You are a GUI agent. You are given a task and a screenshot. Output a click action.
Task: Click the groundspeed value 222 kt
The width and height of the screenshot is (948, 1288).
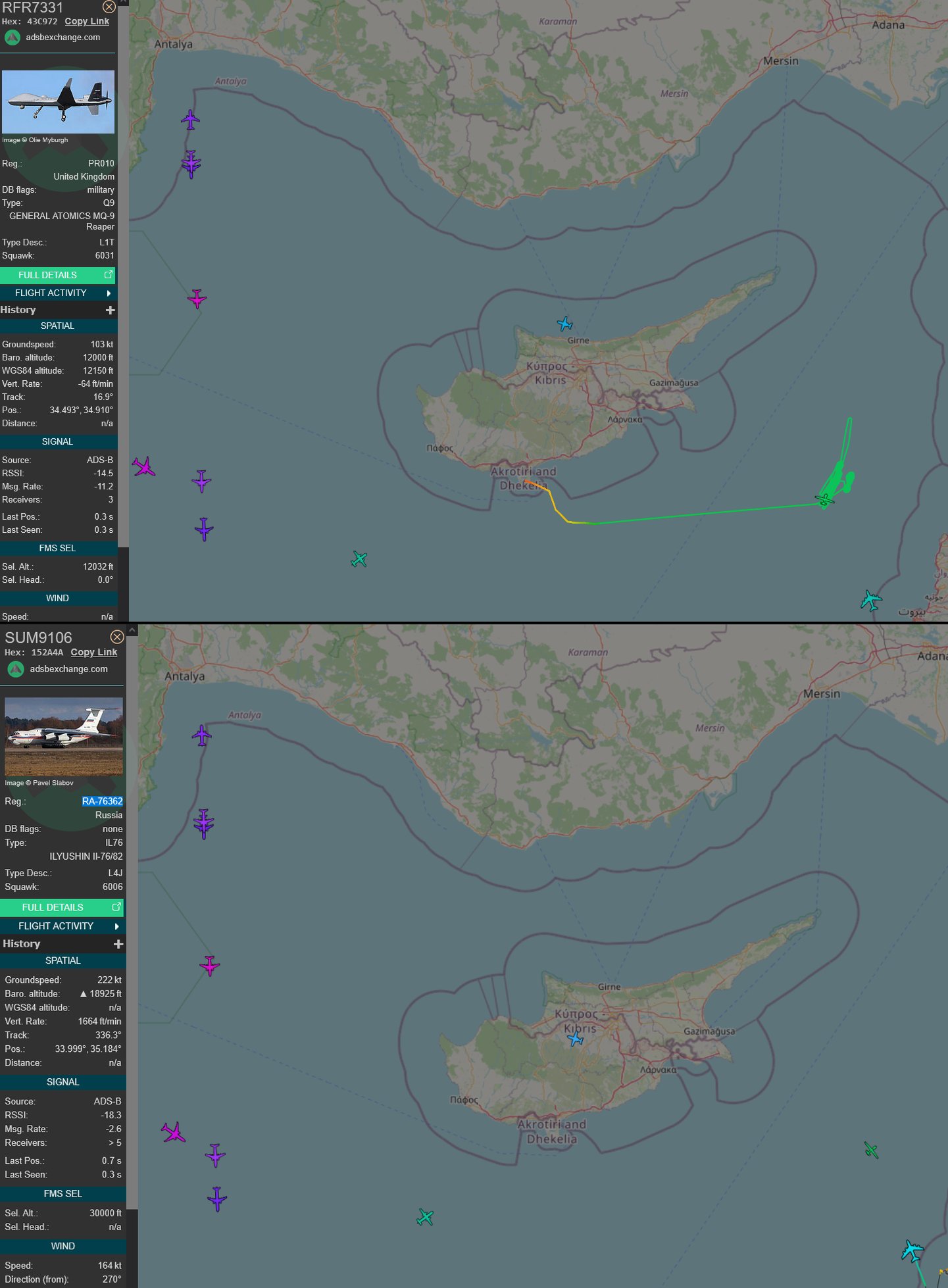tap(109, 979)
